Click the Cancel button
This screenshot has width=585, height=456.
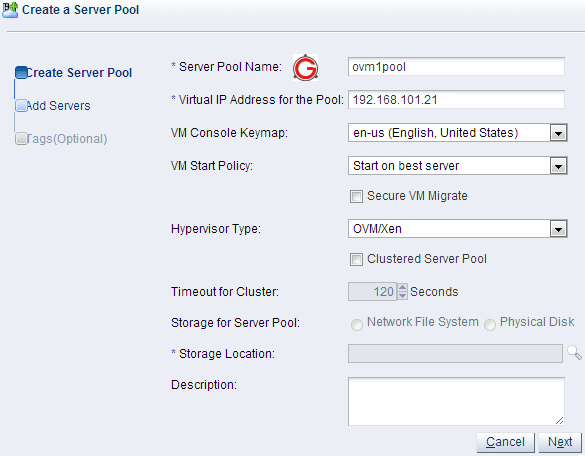click(x=505, y=442)
